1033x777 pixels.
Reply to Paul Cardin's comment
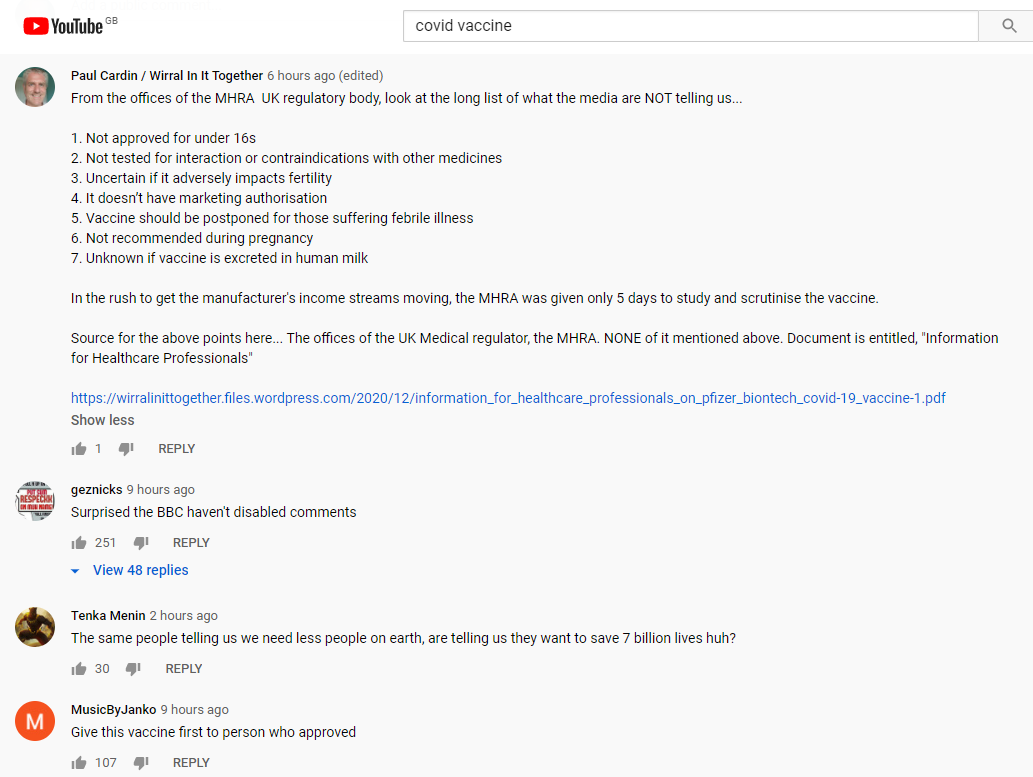(x=177, y=449)
